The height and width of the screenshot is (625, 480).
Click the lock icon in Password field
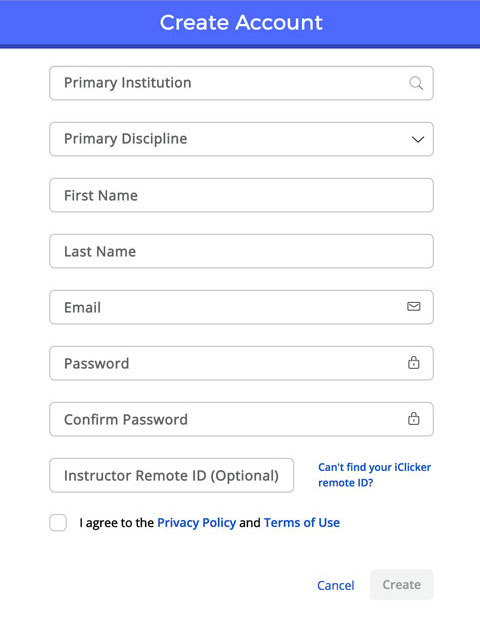413,362
